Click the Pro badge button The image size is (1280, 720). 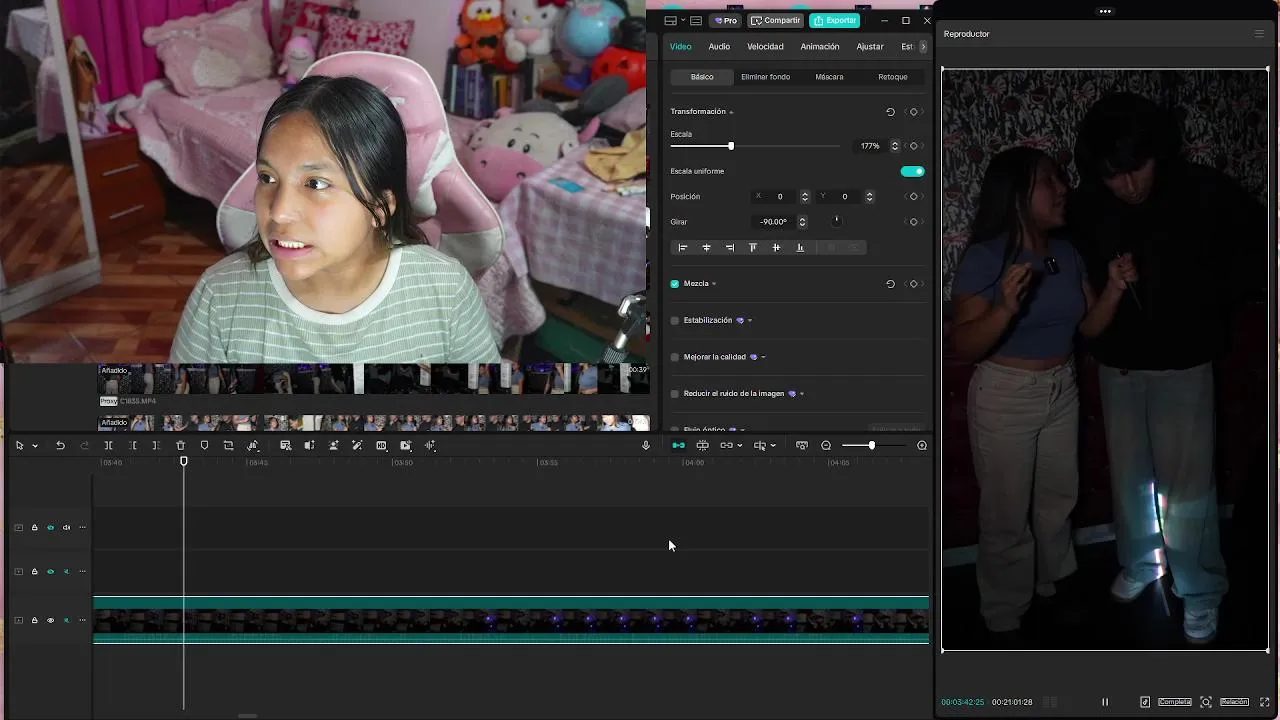tap(726, 20)
